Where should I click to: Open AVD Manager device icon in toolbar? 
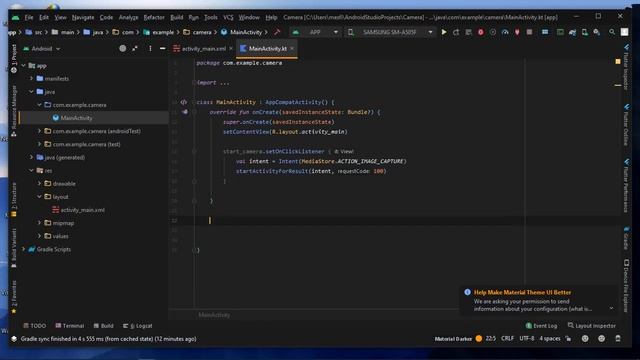point(584,32)
